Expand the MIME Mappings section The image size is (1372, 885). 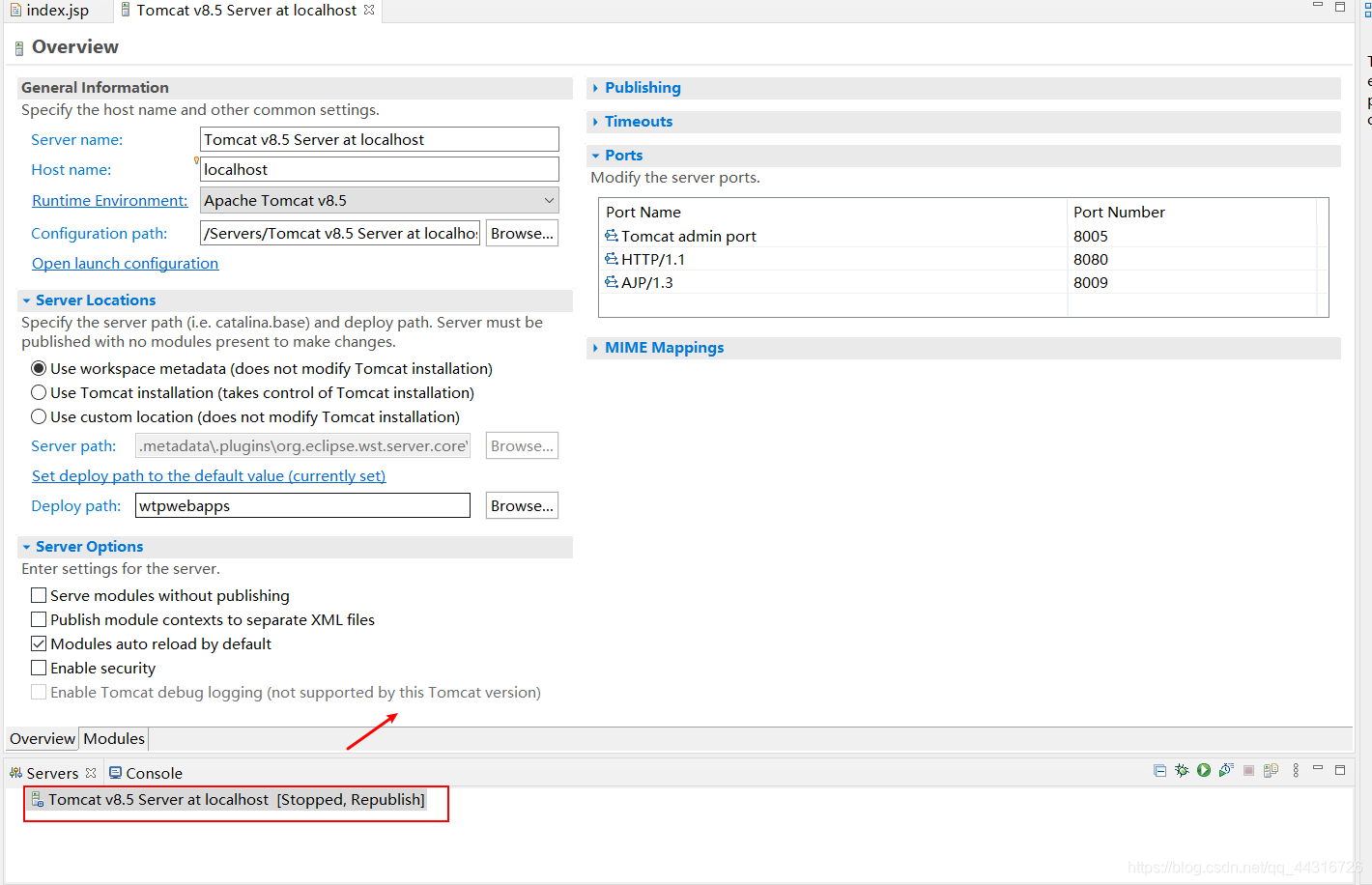[x=595, y=348]
